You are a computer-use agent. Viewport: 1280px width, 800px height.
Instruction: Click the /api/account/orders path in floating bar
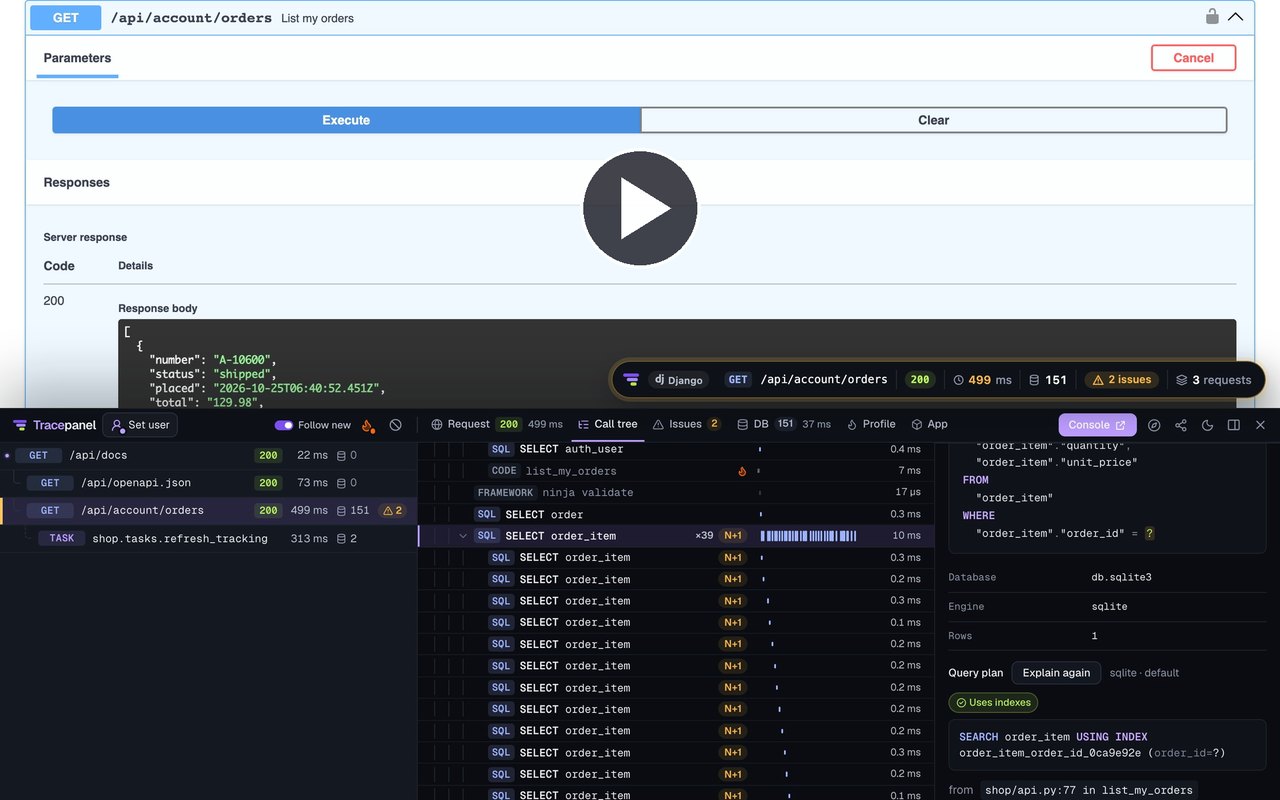(824, 380)
